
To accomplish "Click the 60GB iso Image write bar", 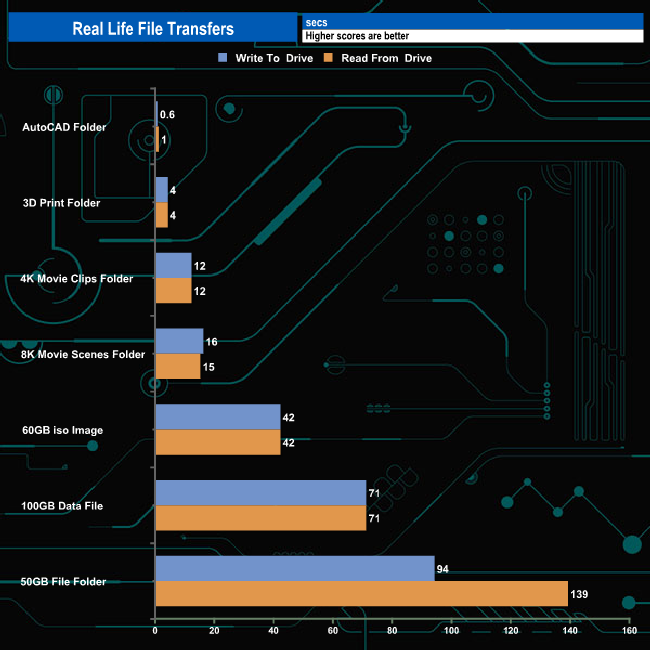I will pyautogui.click(x=218, y=417).
